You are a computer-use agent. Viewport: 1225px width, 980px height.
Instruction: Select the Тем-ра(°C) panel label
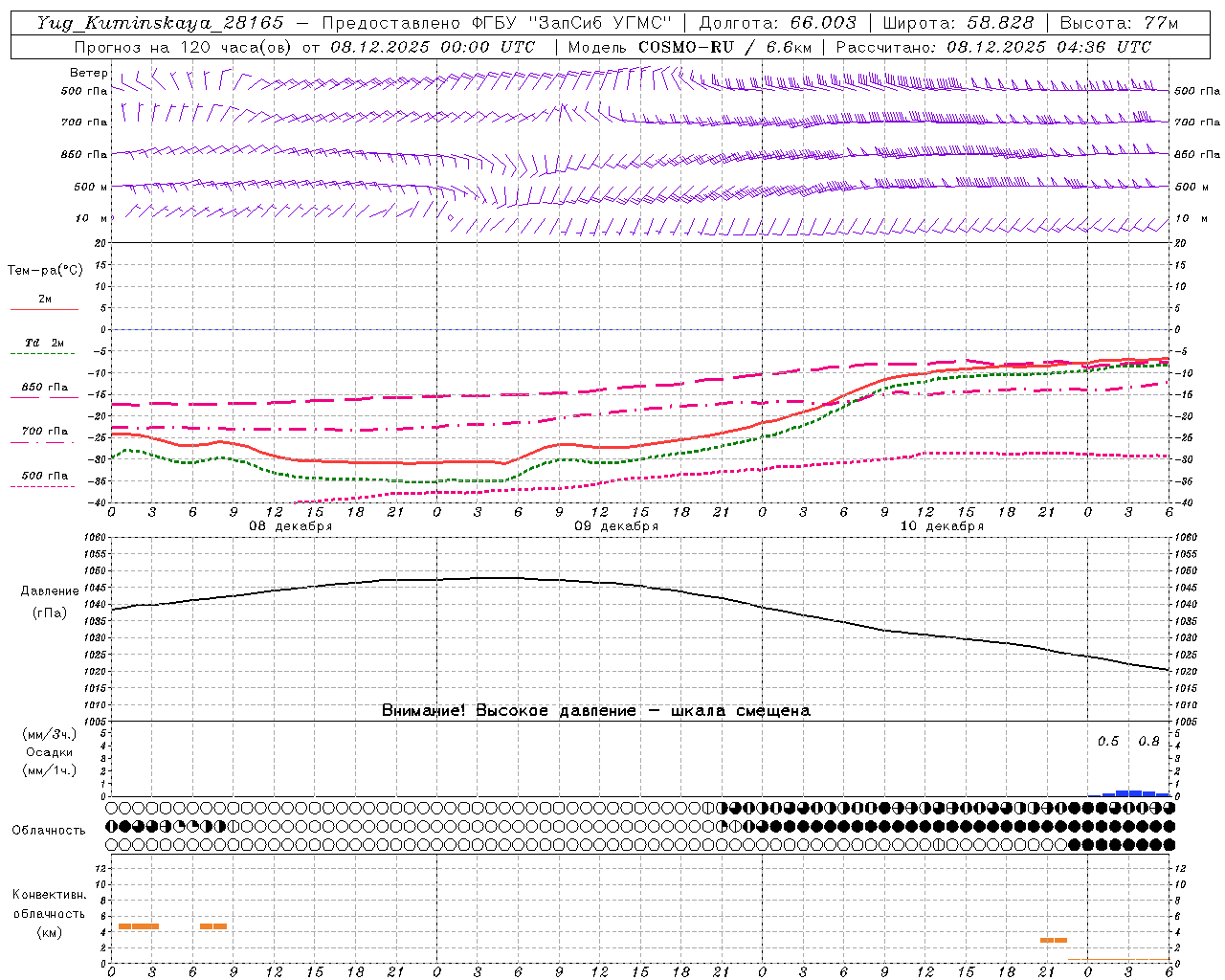click(x=45, y=271)
